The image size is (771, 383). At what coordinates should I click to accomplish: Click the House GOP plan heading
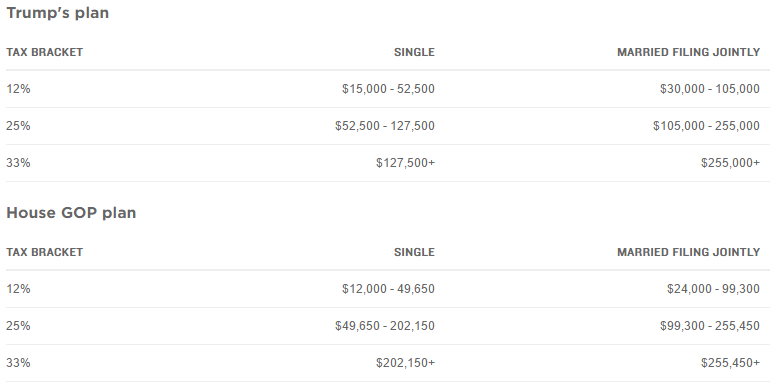[x=71, y=213]
